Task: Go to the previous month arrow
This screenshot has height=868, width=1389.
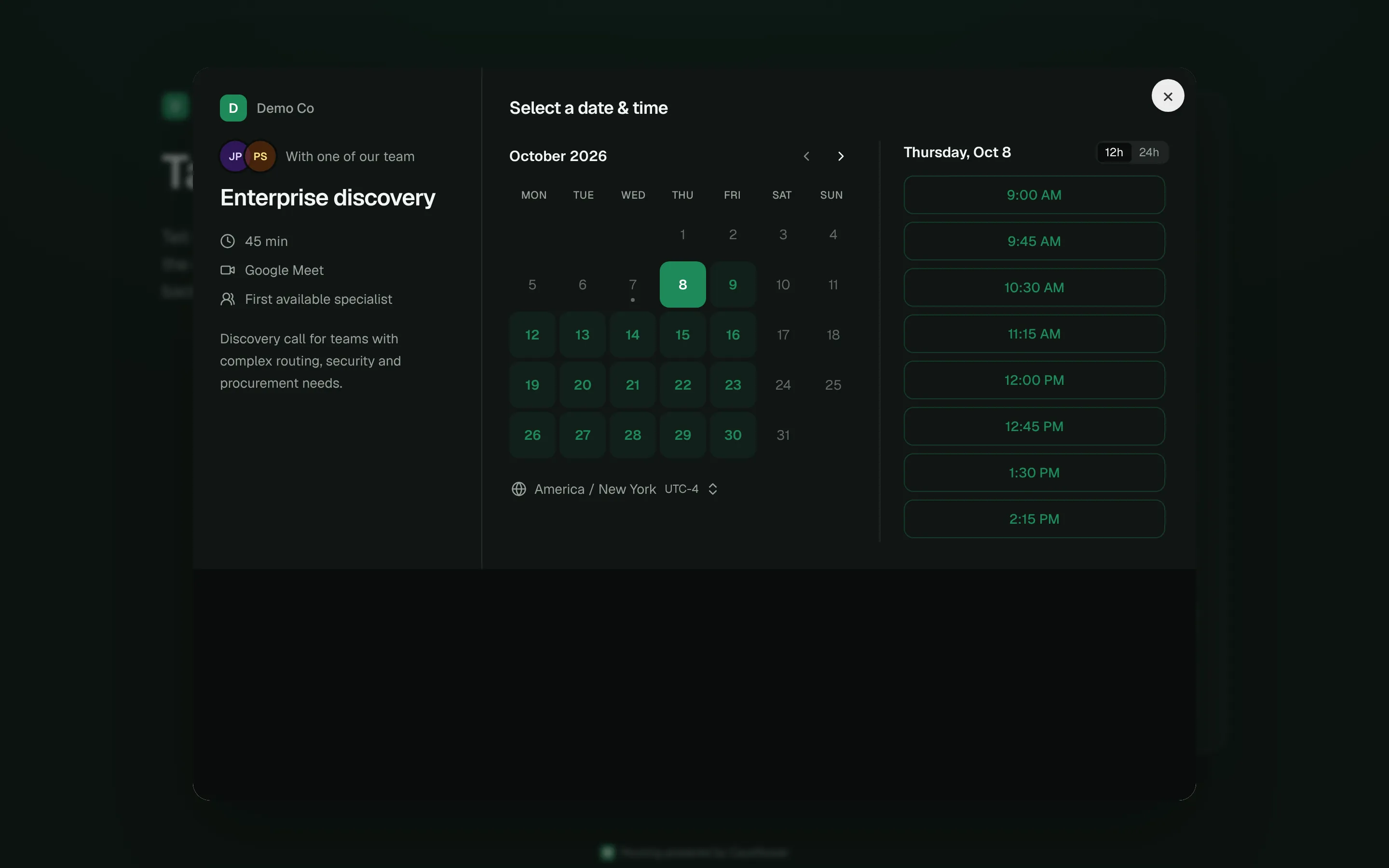Action: coord(806,156)
